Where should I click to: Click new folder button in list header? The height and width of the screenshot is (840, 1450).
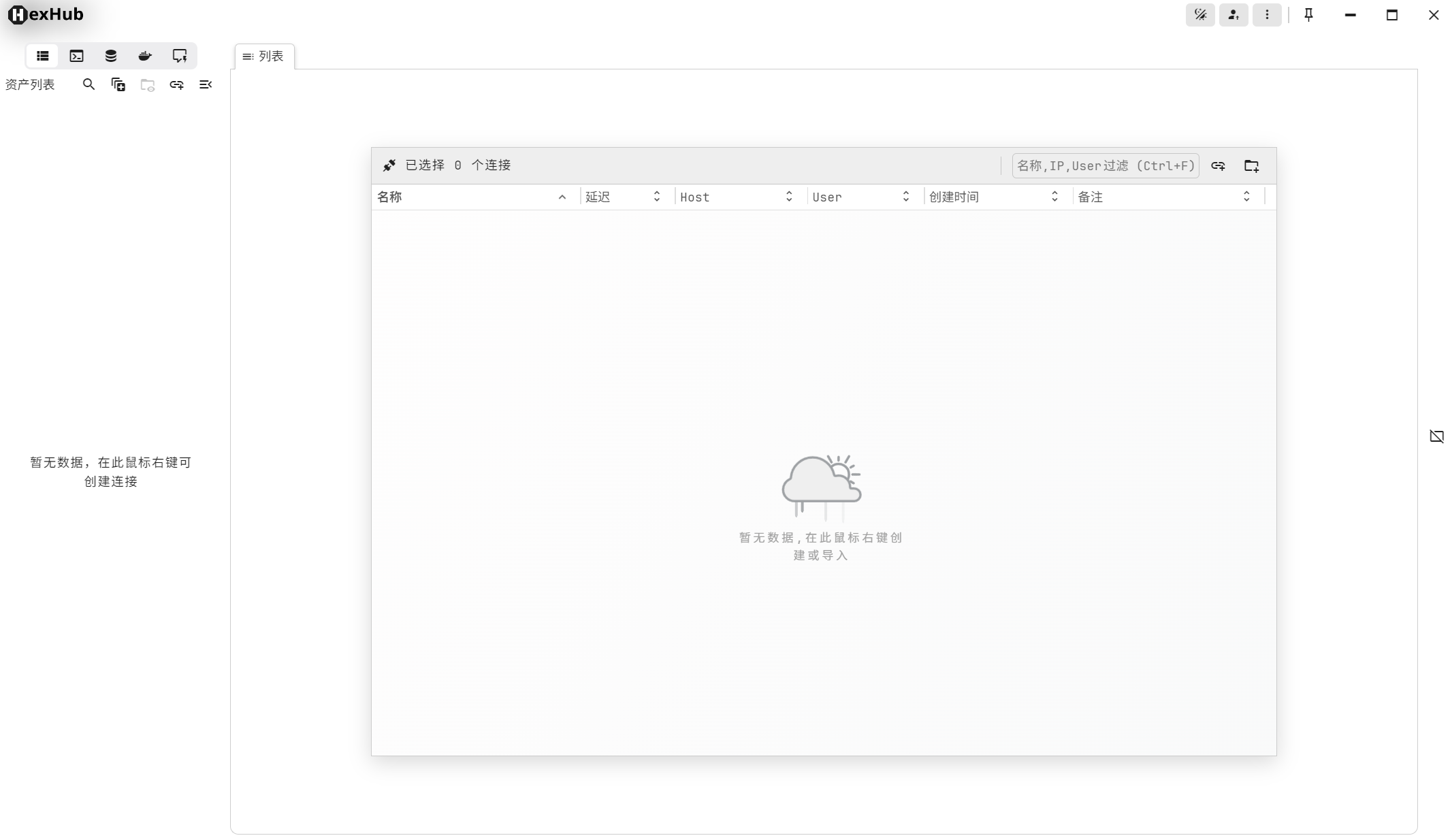(1251, 165)
